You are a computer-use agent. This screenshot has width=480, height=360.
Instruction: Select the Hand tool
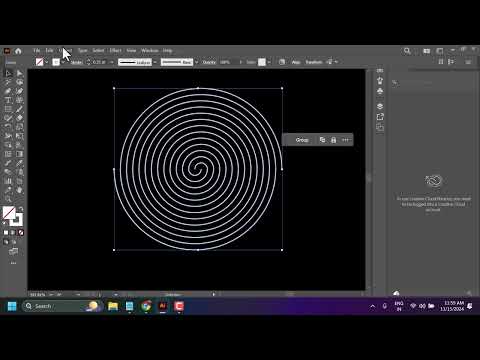(x=20, y=190)
